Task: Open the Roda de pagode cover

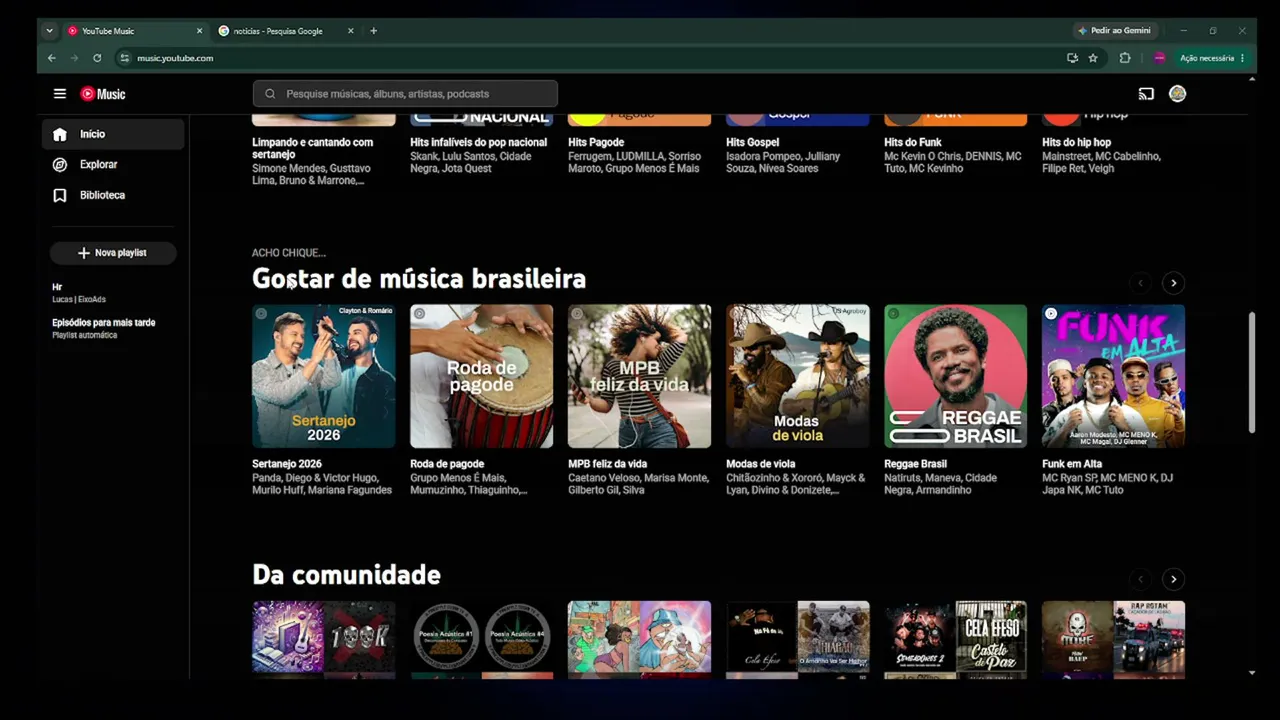Action: [482, 376]
